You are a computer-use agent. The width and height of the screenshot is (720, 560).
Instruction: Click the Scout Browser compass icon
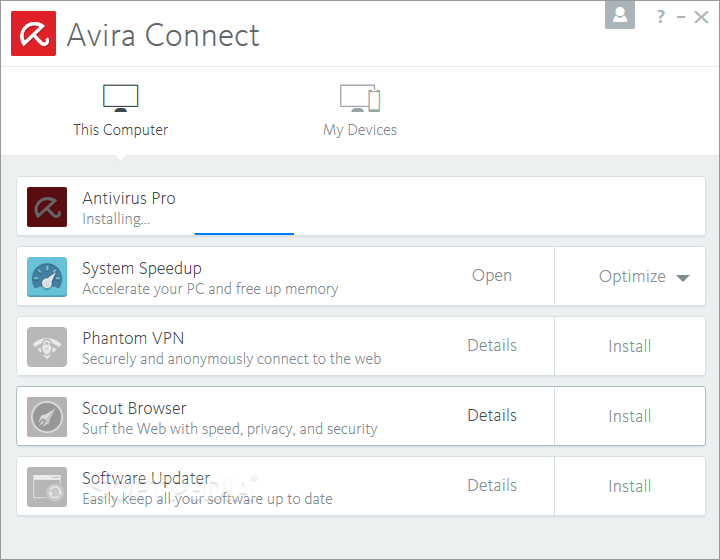tap(47, 417)
